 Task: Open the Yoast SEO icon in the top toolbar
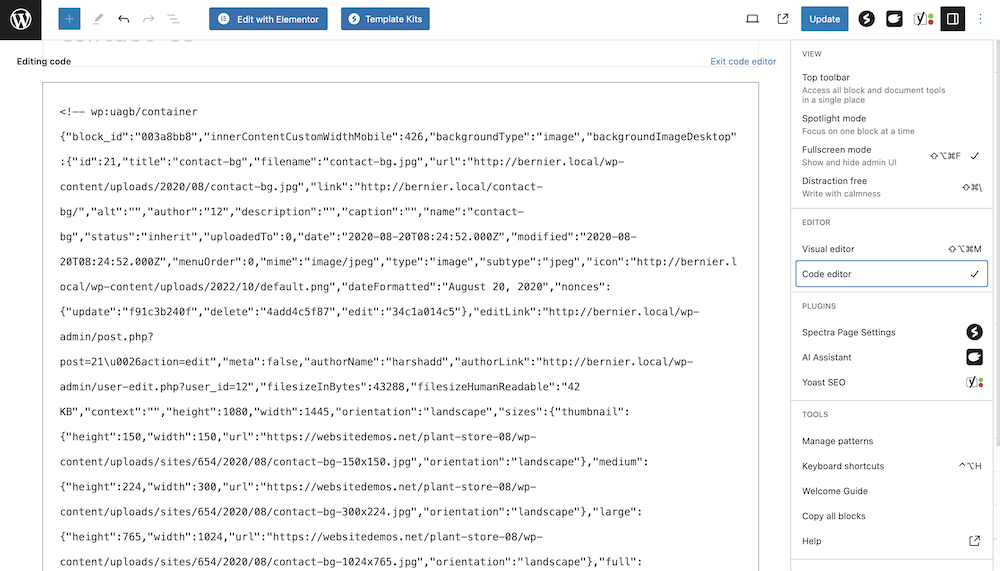923,19
